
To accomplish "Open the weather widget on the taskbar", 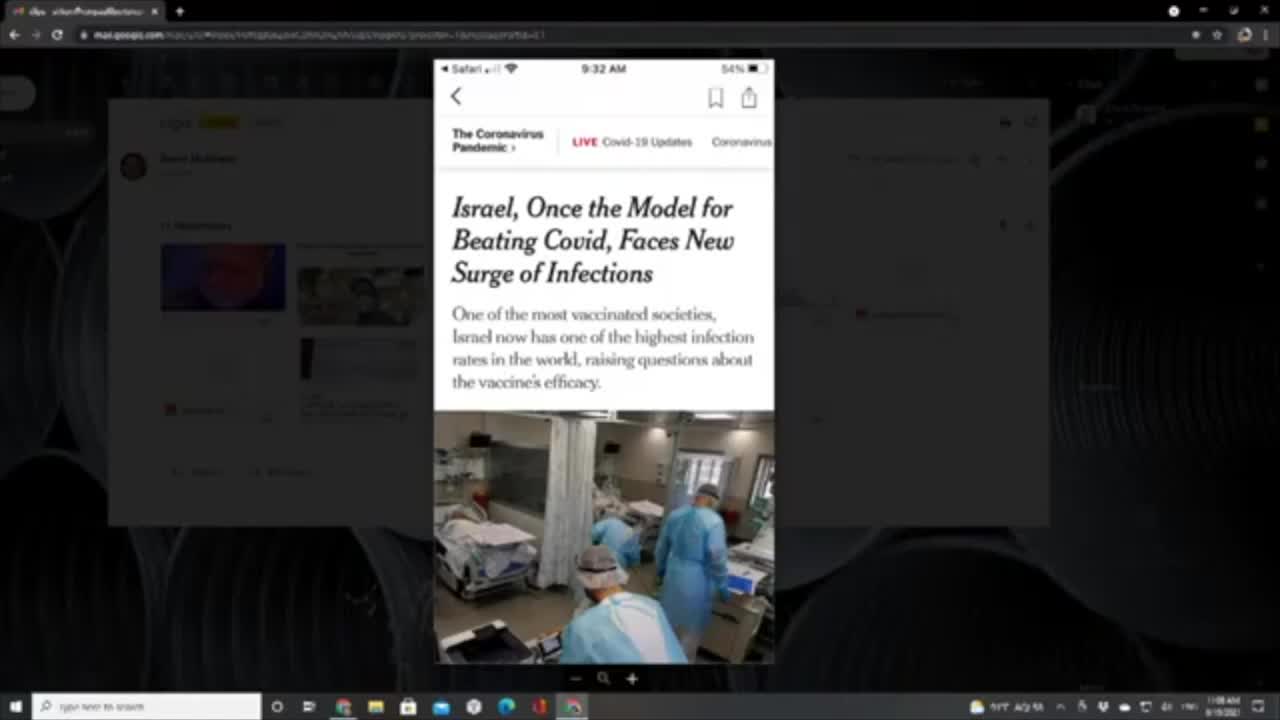I will click(1008, 707).
